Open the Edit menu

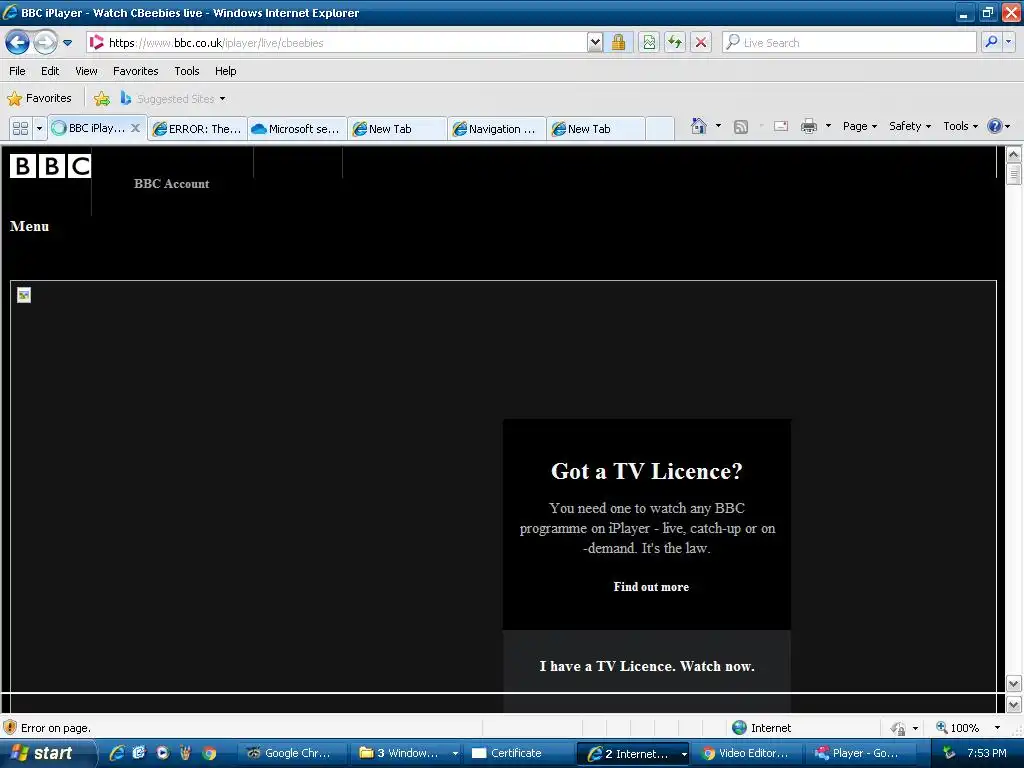point(50,71)
